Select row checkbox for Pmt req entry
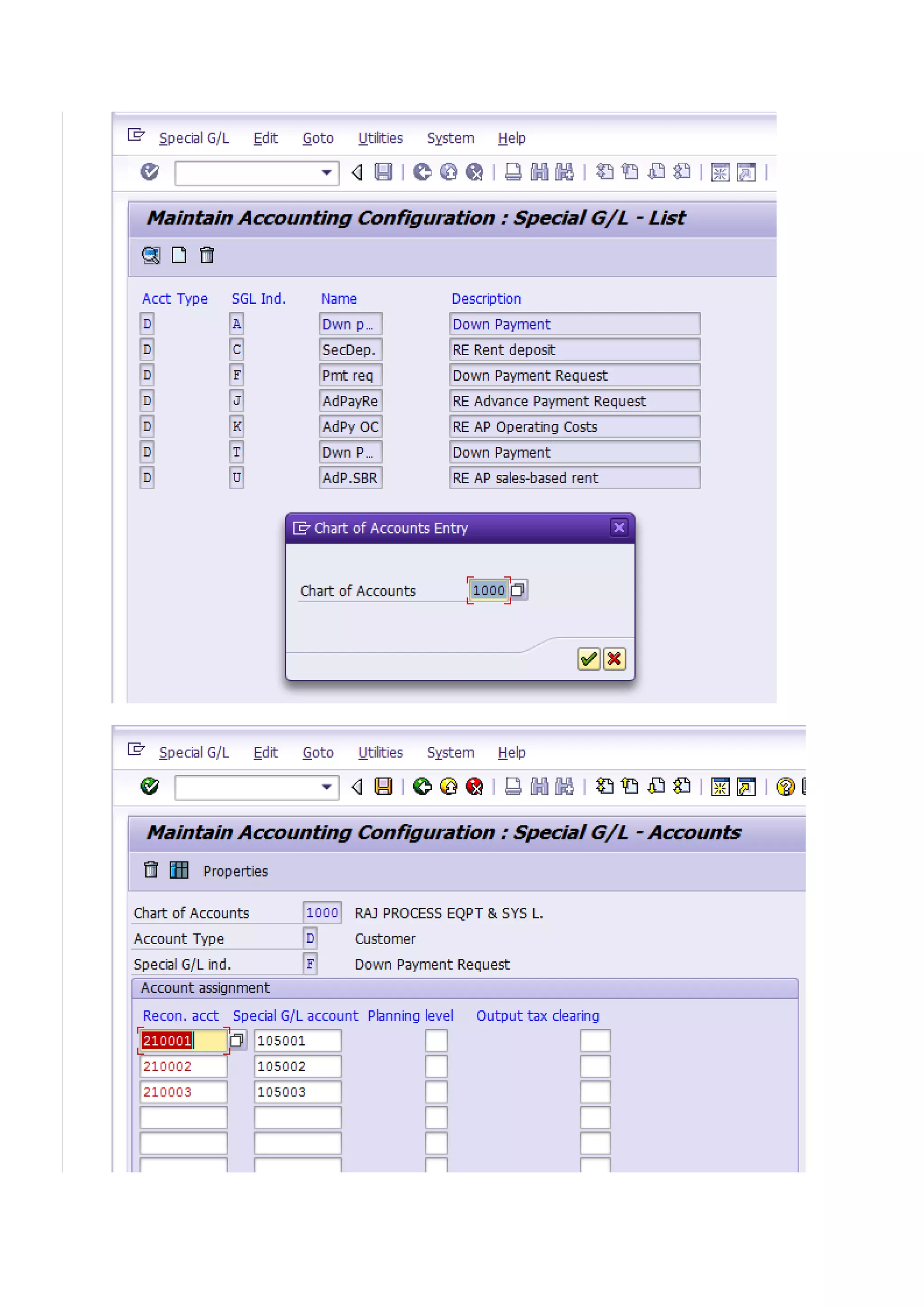924x1307 pixels. point(147,375)
